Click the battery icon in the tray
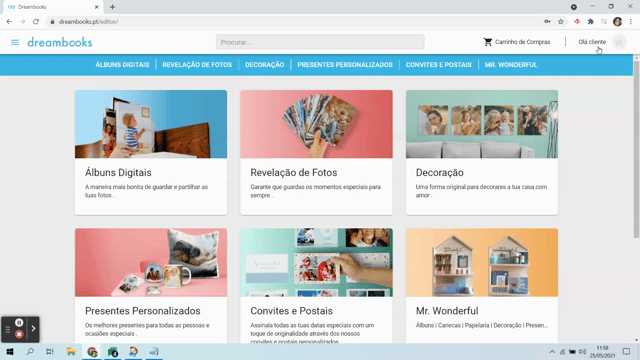Screen dimensions: 640x360 coord(572,351)
